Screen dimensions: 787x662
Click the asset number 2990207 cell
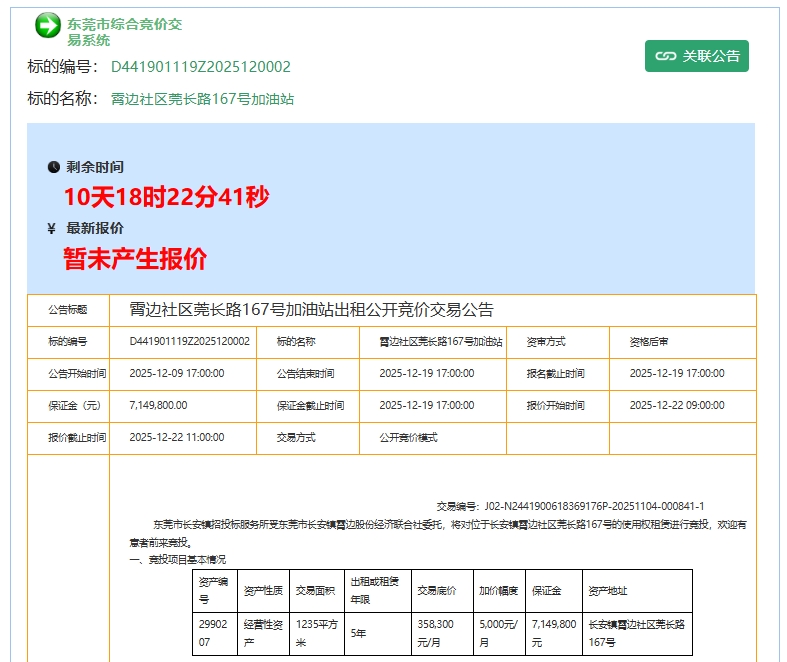pyautogui.click(x=213, y=633)
